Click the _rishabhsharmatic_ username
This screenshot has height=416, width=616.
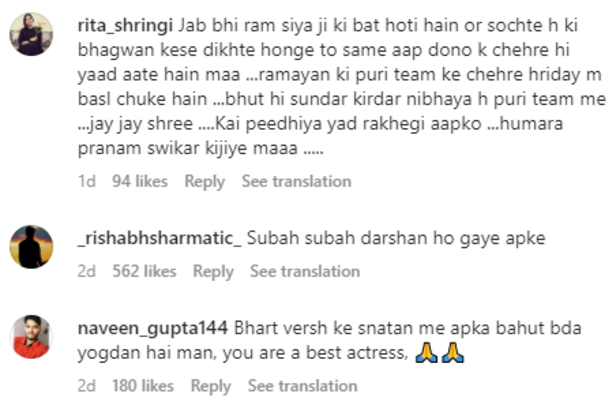(160, 238)
